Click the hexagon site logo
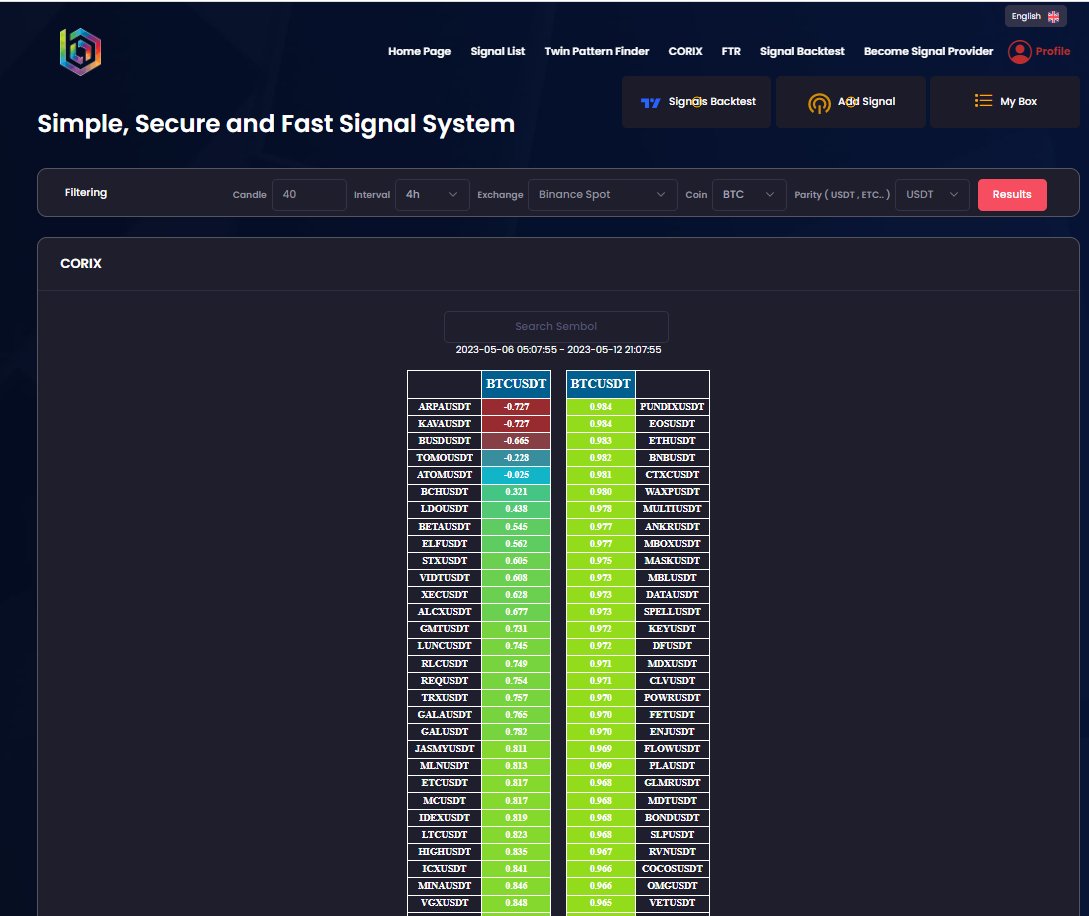 click(81, 51)
